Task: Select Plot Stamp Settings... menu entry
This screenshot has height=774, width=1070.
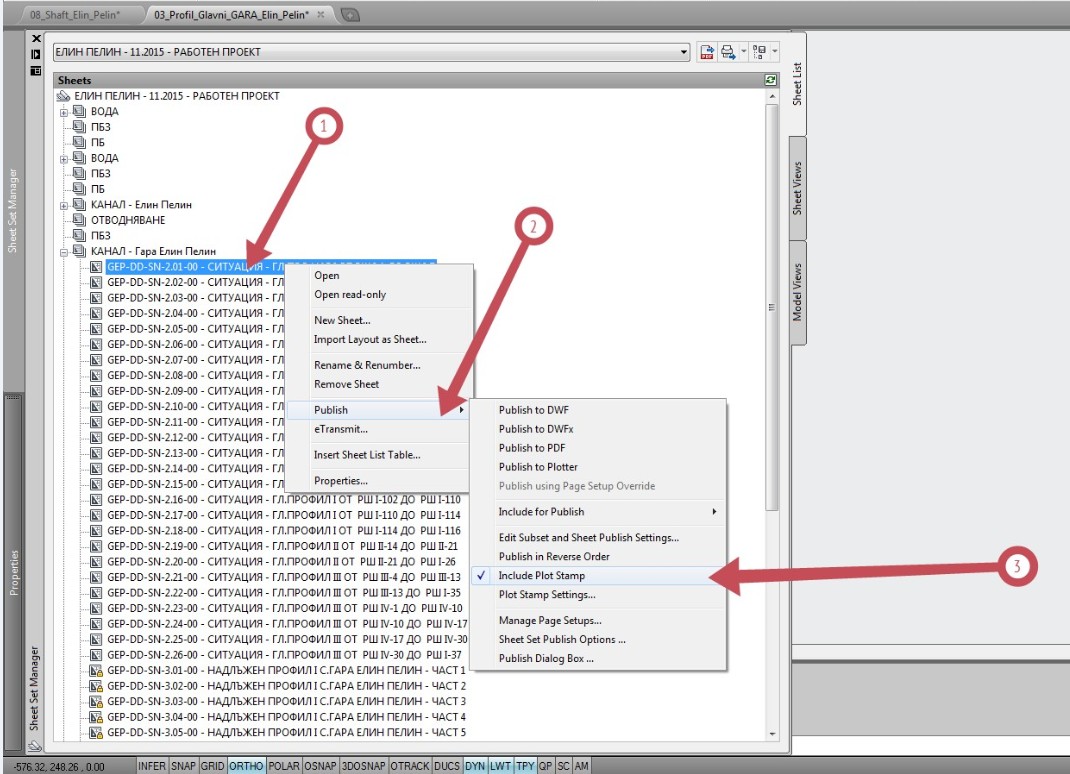Action: pos(547,595)
